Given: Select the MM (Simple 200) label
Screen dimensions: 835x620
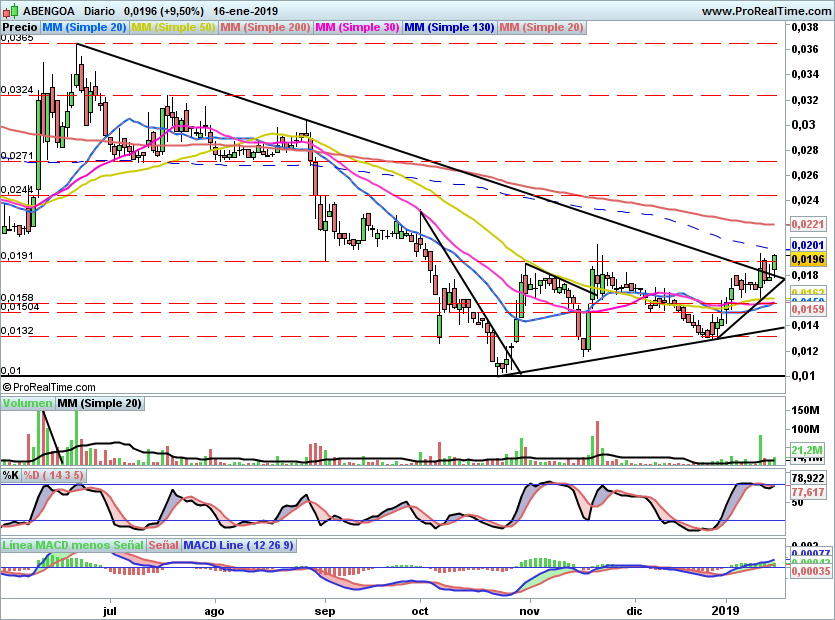Looking at the screenshot, I should click(265, 27).
